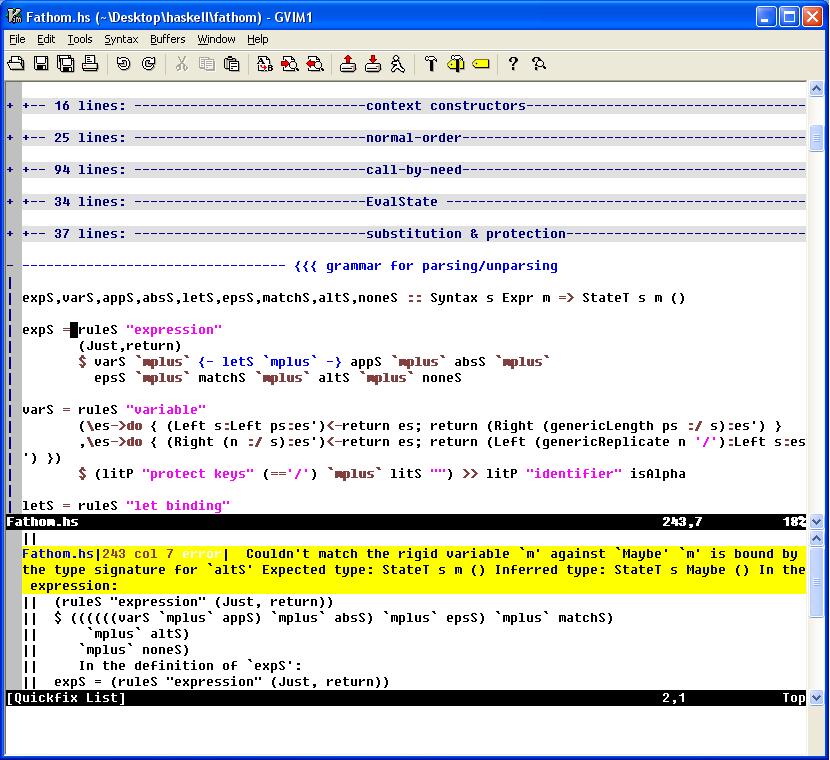830x760 pixels.
Task: Click the Redo toolbar icon
Action: click(x=148, y=64)
